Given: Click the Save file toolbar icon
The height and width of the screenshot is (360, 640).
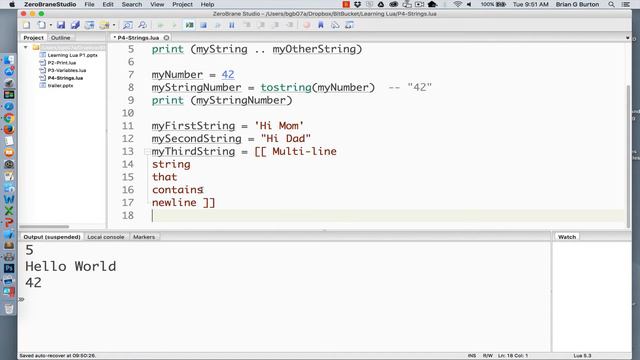Looking at the screenshot, I should coord(61,25).
